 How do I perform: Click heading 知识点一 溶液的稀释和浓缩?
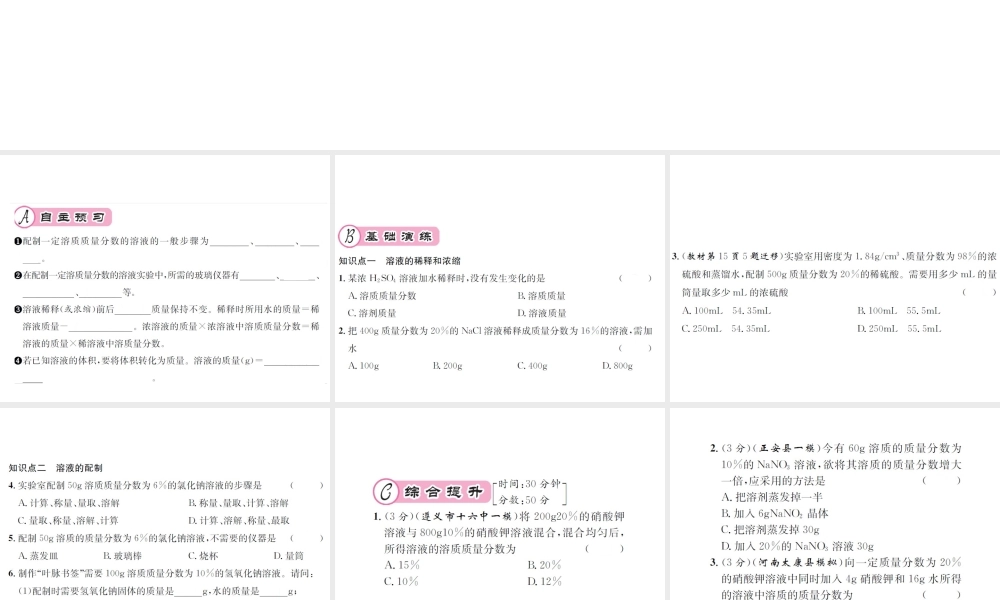click(400, 261)
